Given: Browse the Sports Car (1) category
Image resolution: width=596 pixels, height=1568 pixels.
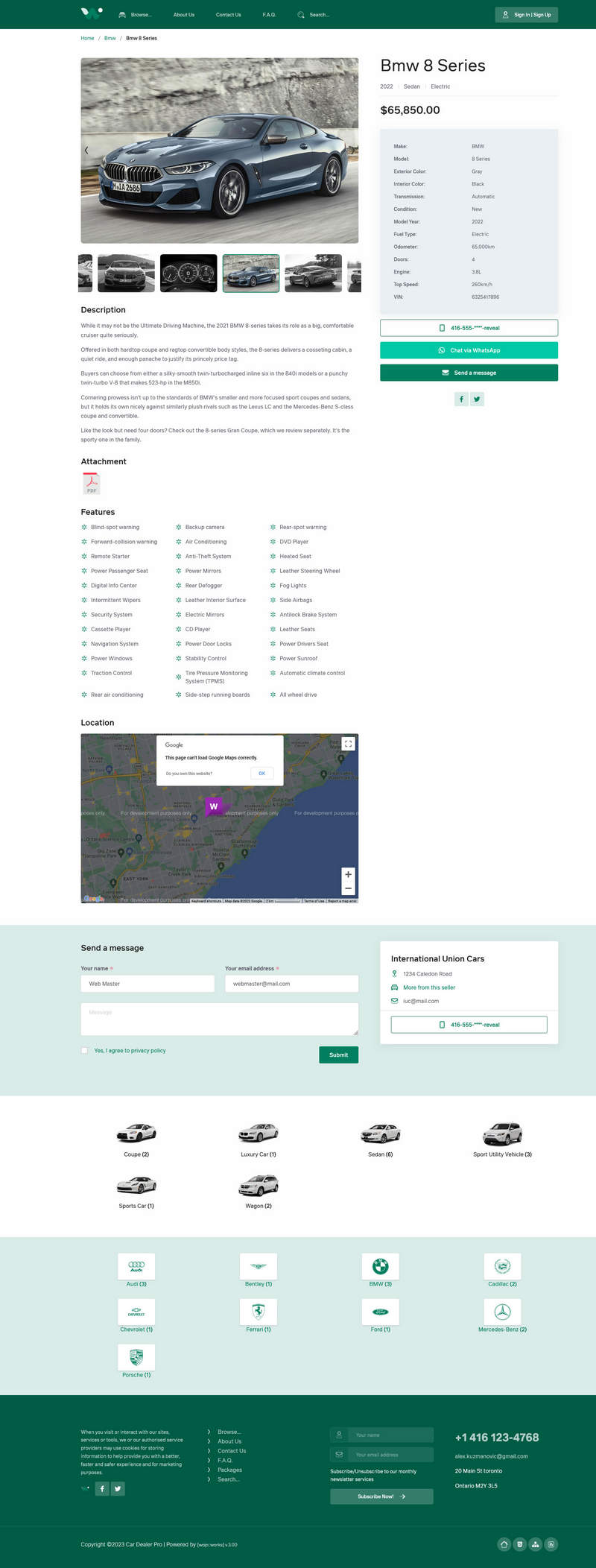Looking at the screenshot, I should click(x=136, y=1191).
